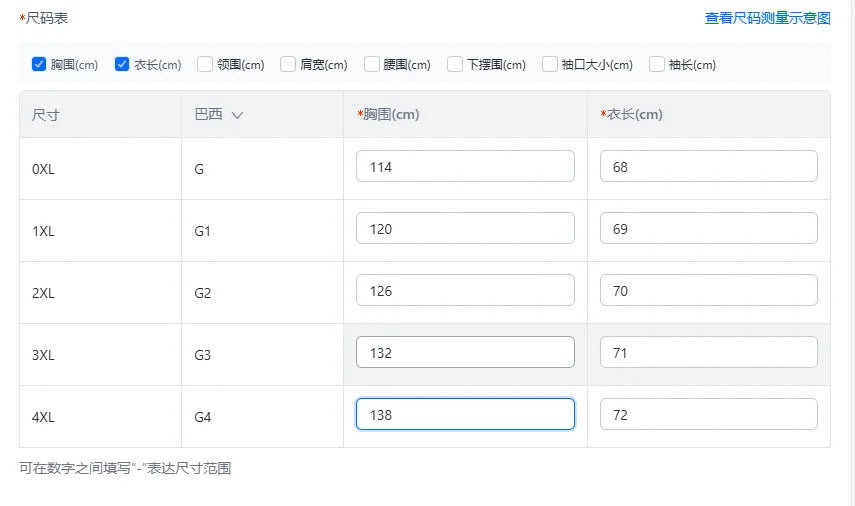855x506 pixels.
Task: Edit the 0XL 衣长 value 68
Action: tap(708, 167)
